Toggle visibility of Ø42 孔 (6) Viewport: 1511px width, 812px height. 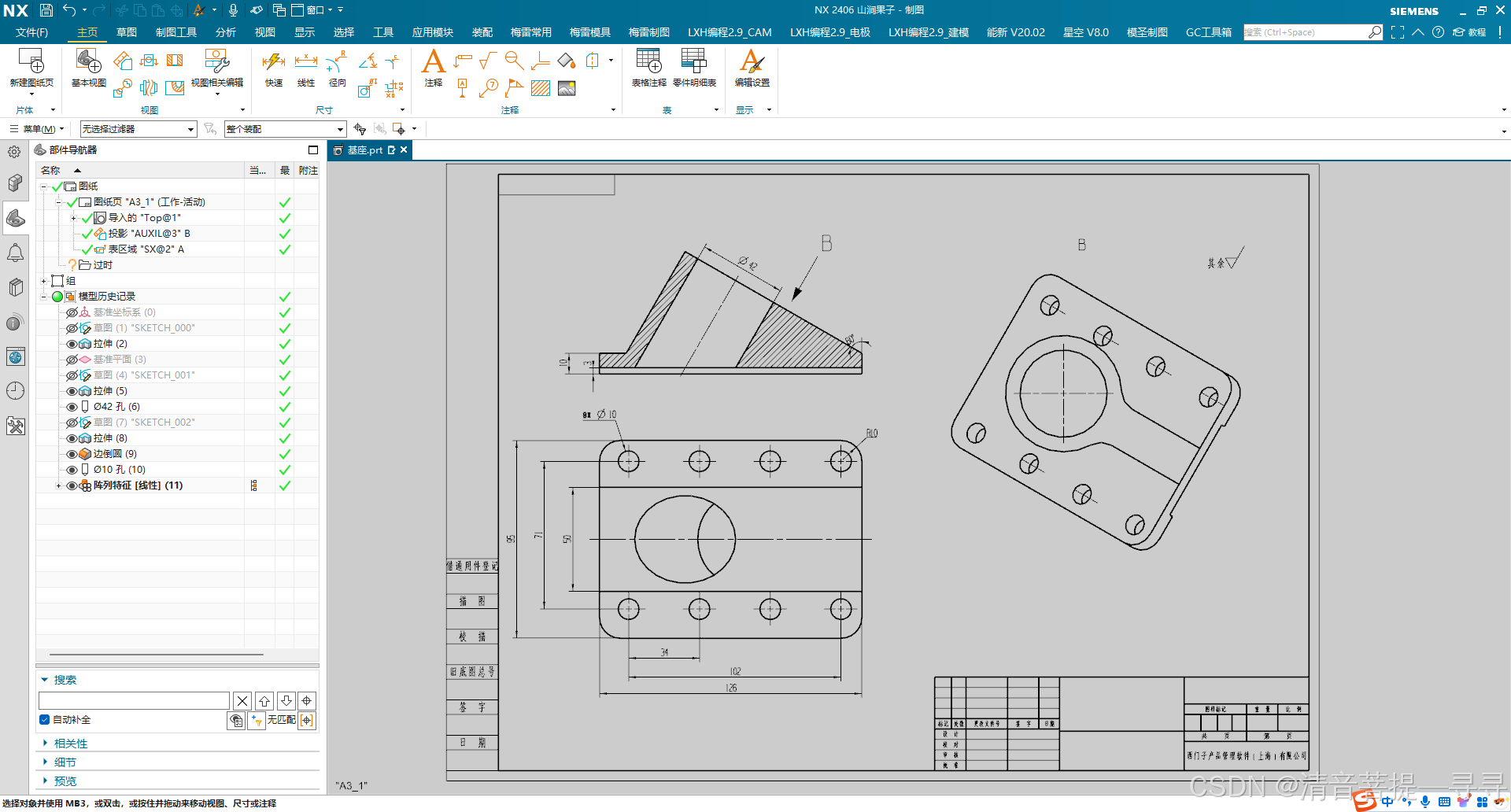pos(72,407)
